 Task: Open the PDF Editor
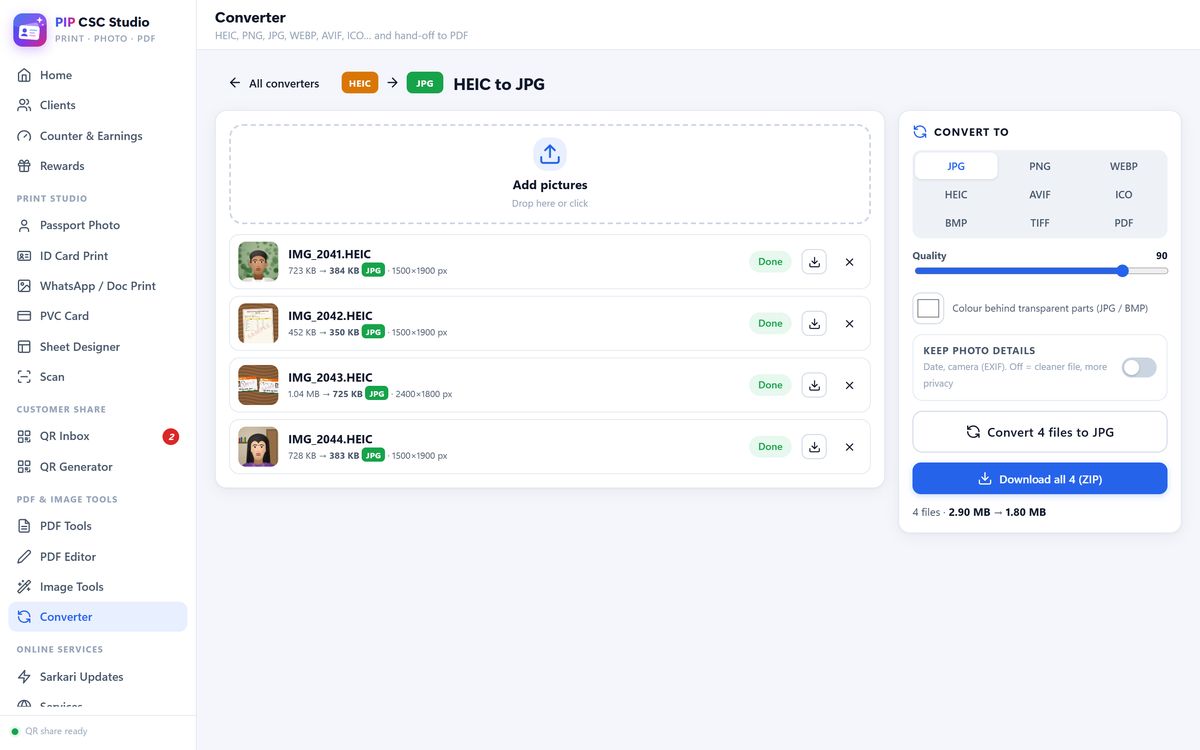98,557
